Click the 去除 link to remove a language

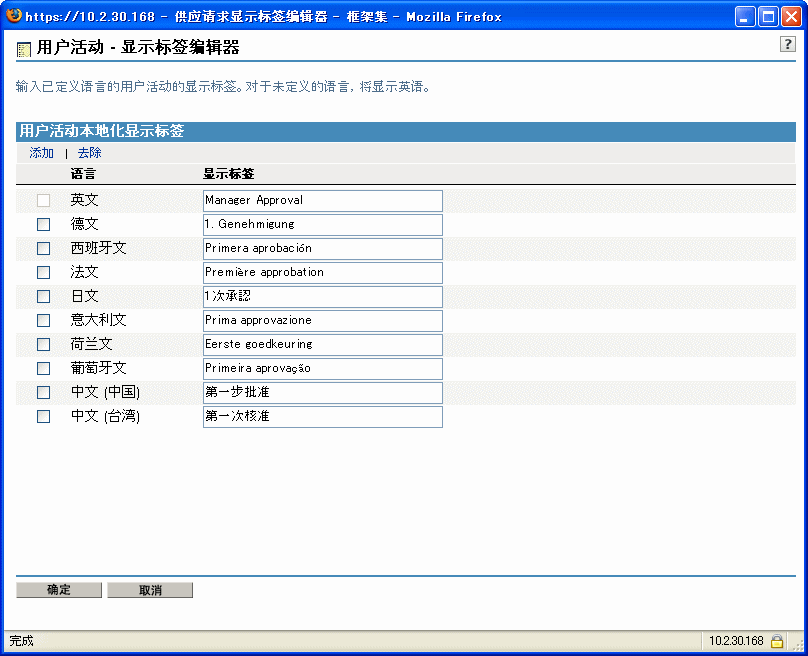click(88, 152)
